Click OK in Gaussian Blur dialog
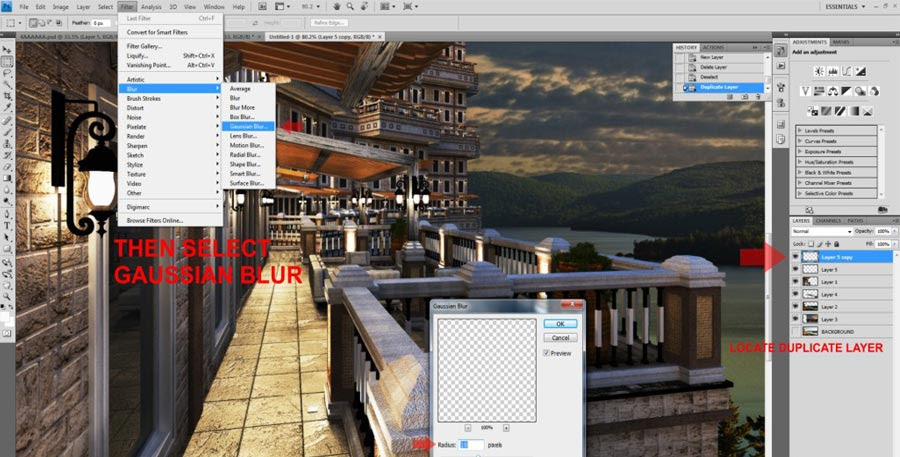This screenshot has width=900, height=457. [x=560, y=324]
